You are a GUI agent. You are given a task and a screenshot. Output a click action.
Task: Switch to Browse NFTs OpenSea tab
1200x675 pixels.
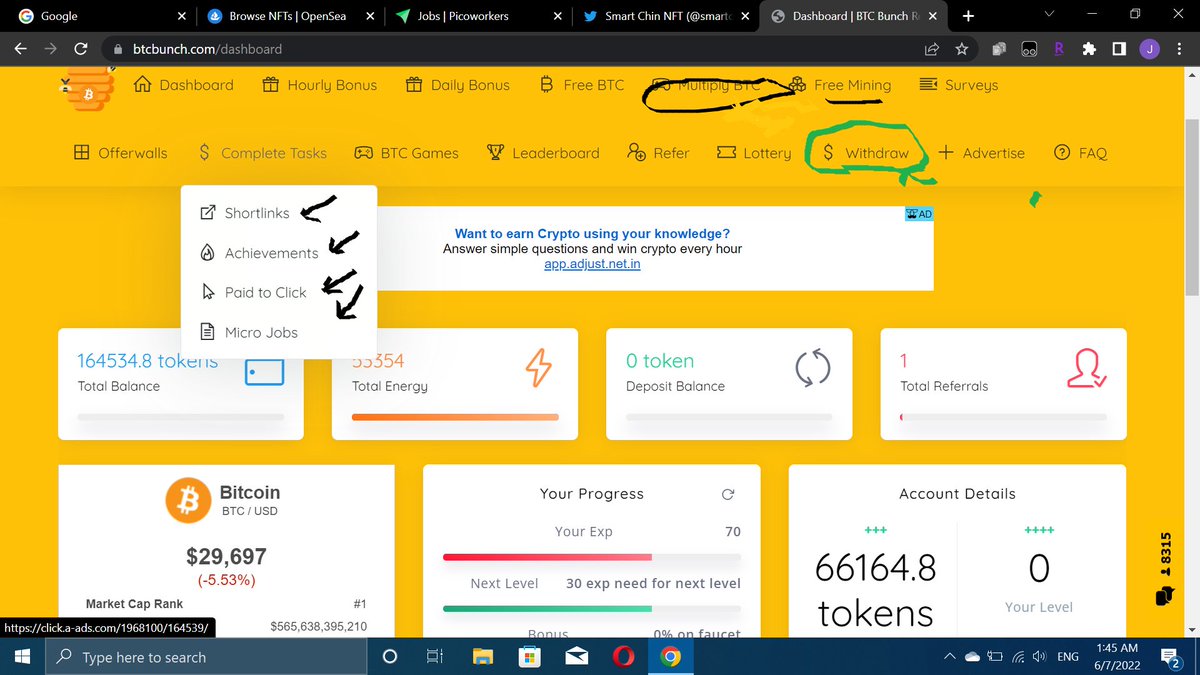[x=289, y=16]
